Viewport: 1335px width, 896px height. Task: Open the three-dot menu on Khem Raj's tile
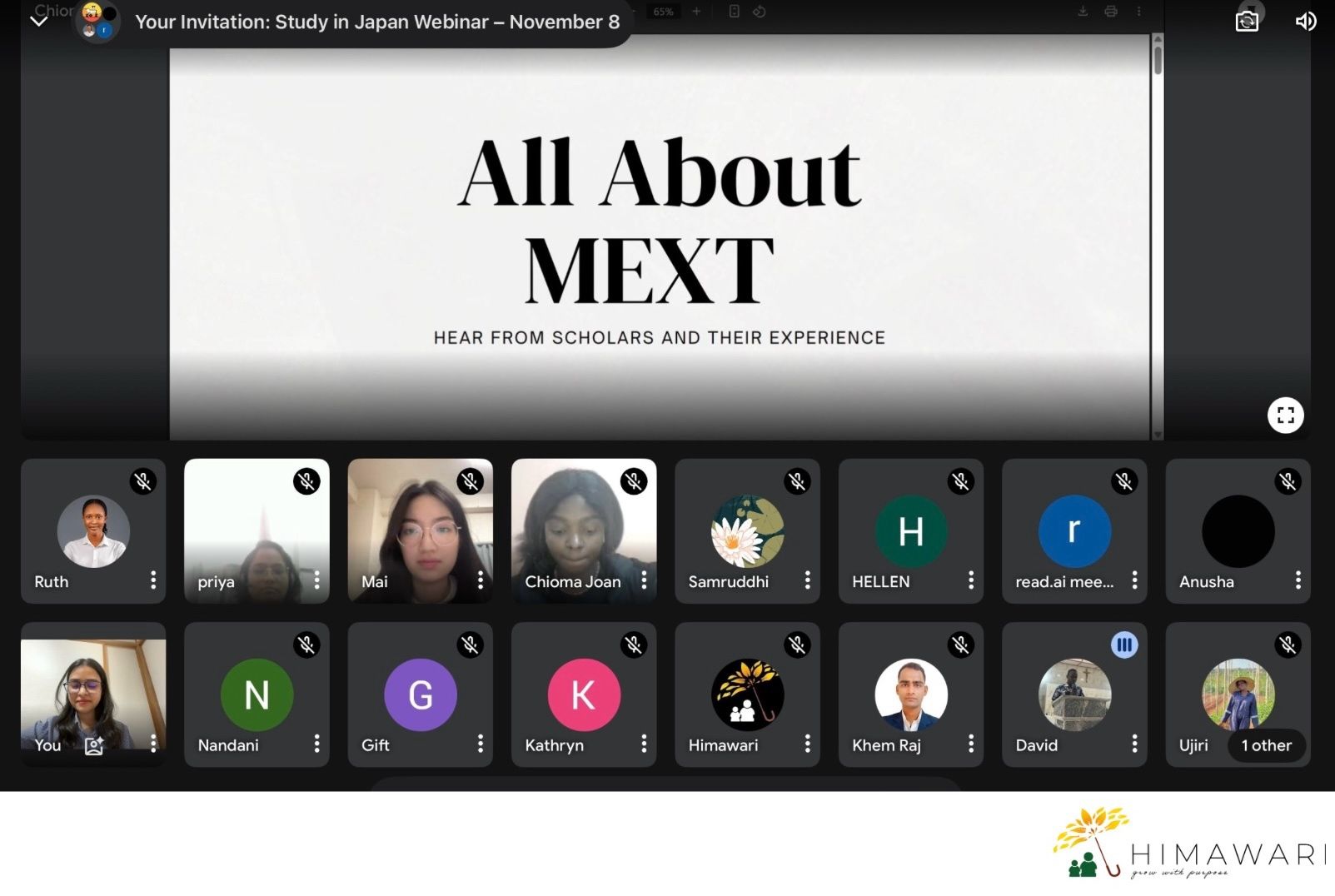click(971, 744)
